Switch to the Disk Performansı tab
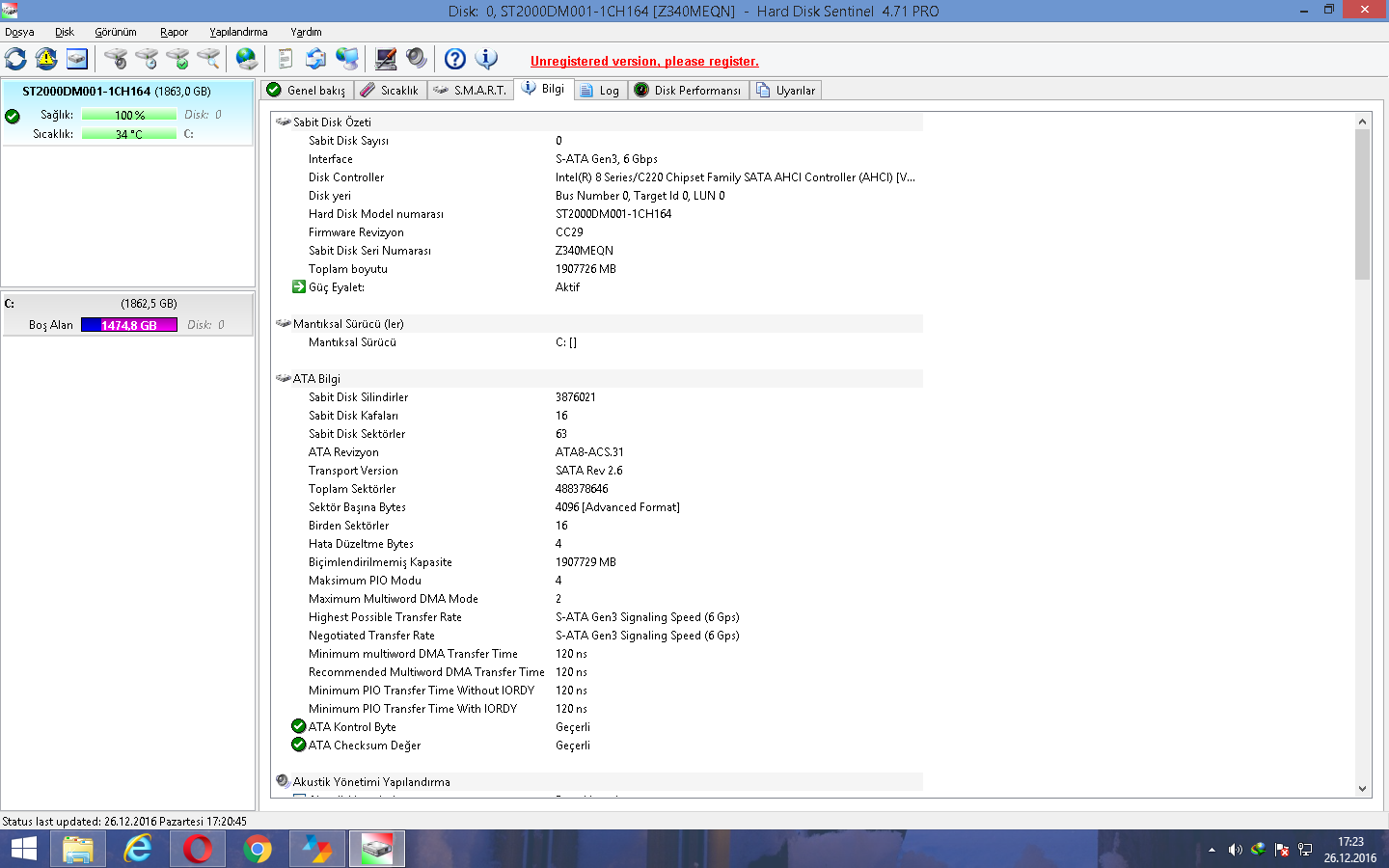The height and width of the screenshot is (868, 1389). (689, 90)
